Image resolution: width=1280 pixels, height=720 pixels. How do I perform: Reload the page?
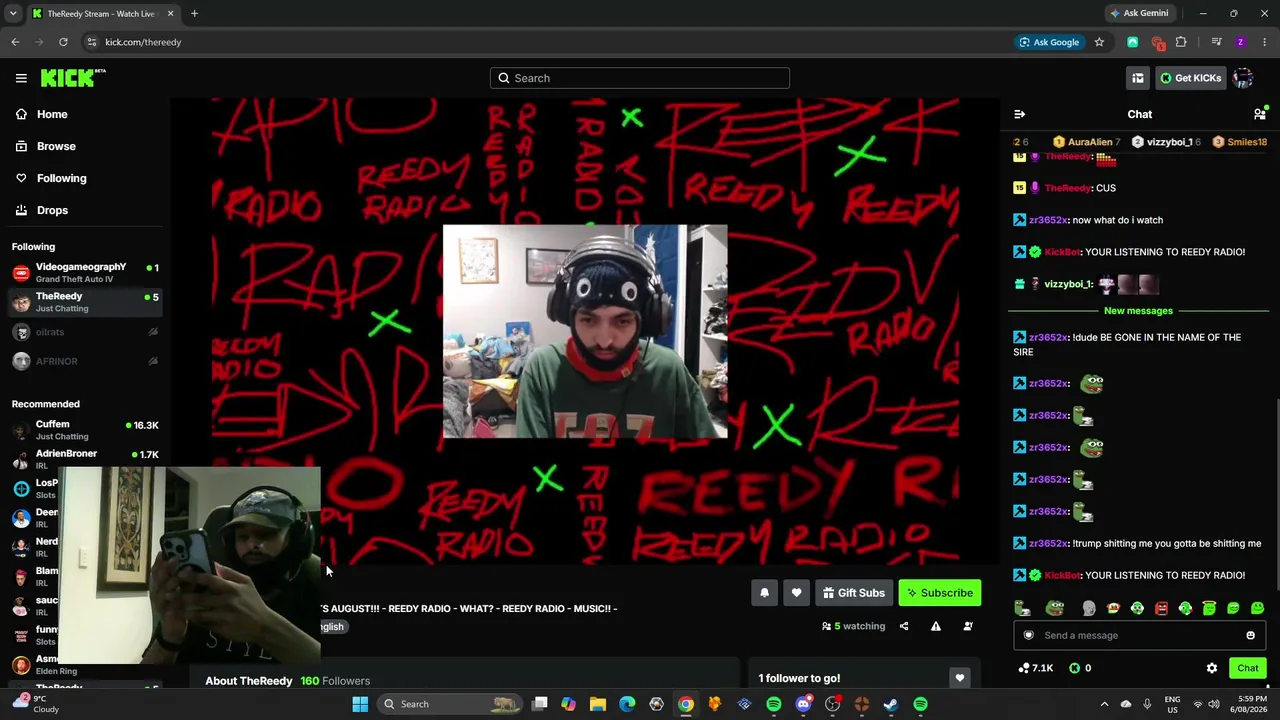[63, 42]
